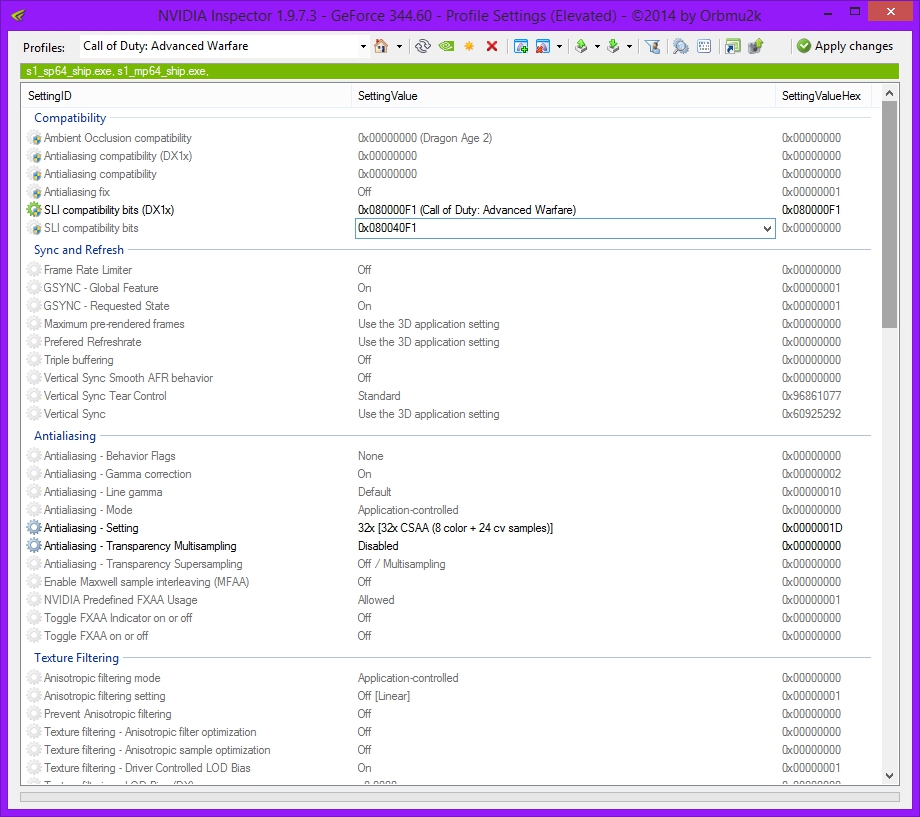The image size is (920, 817).
Task: Remove an application from the current profile icon
Action: (543, 46)
